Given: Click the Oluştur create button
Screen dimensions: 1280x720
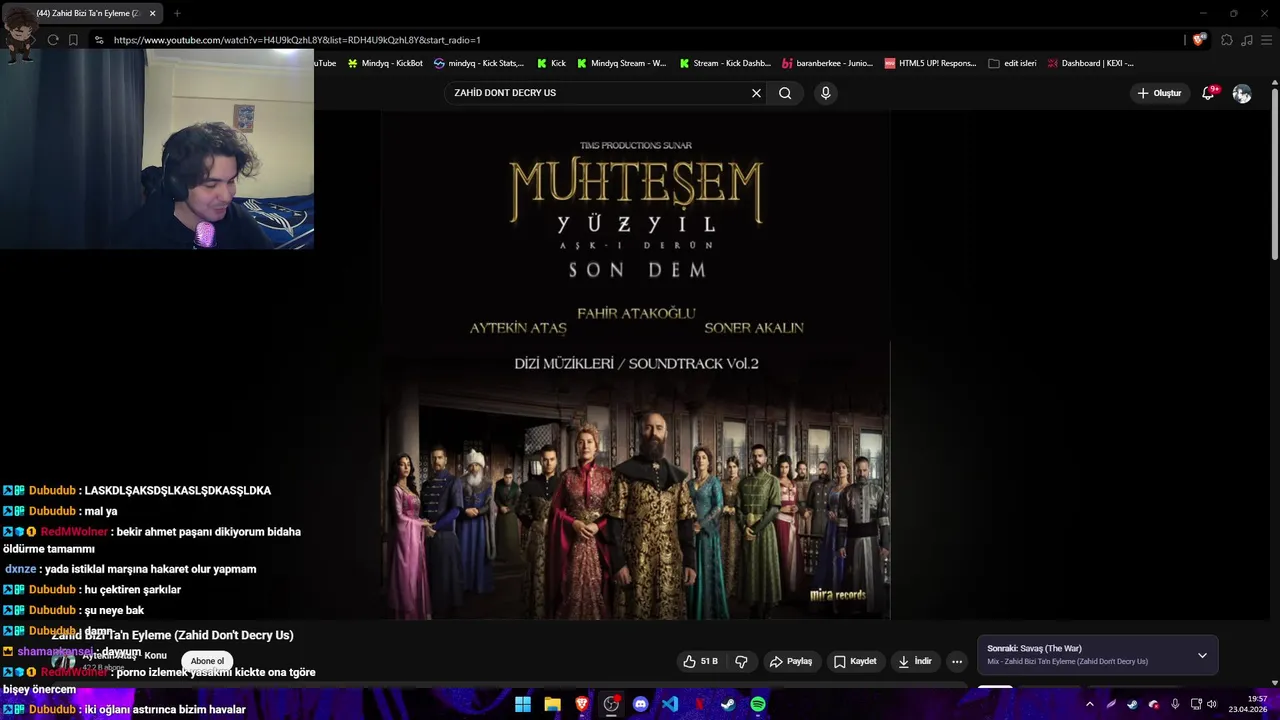Looking at the screenshot, I should click(1159, 93).
